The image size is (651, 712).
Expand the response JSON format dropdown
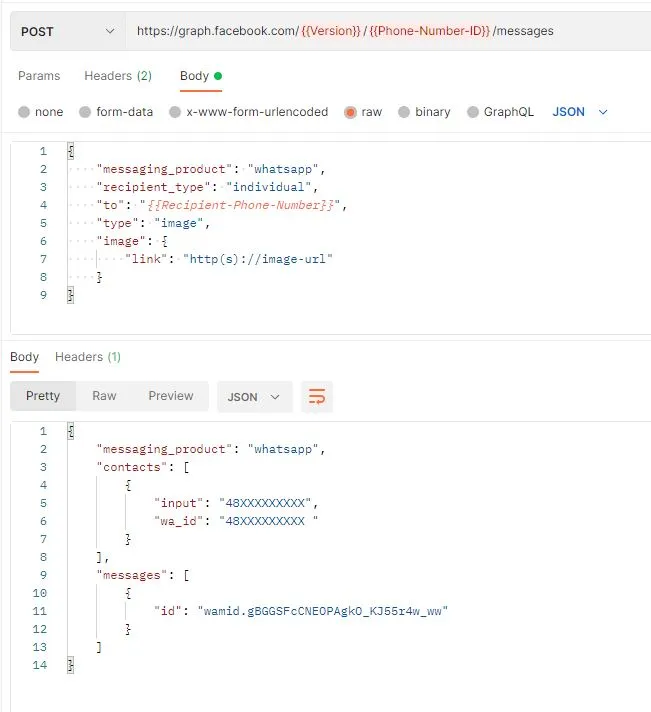pyautogui.click(x=254, y=397)
